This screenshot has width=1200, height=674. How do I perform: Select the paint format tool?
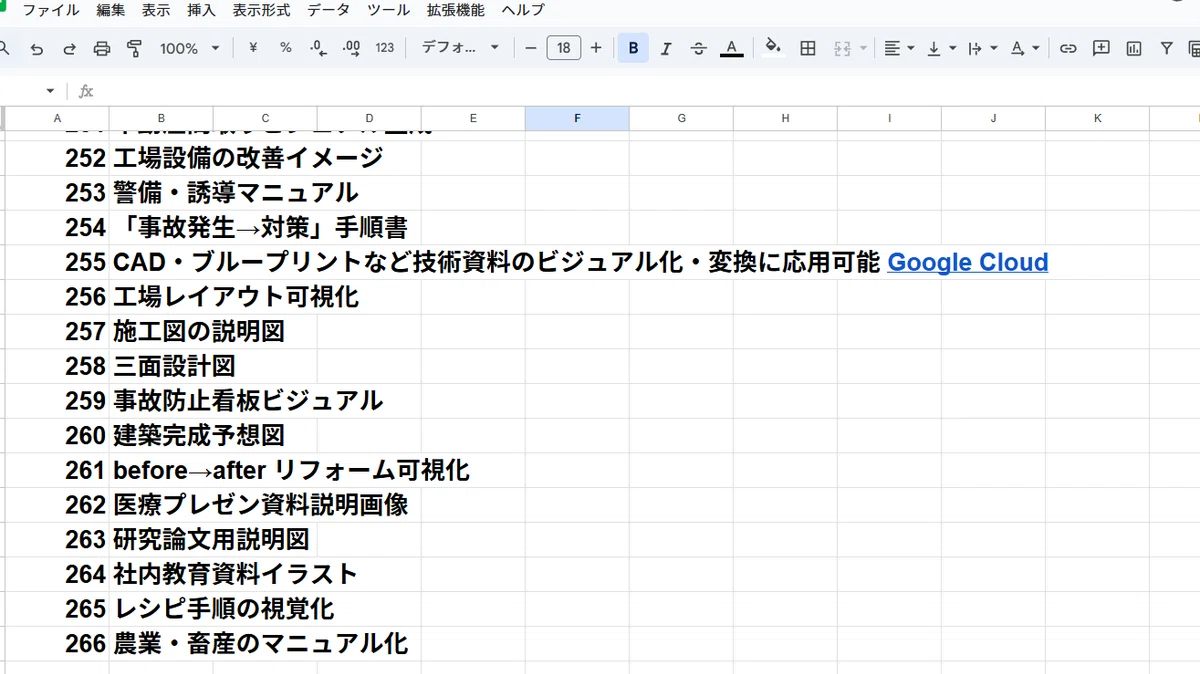135,48
